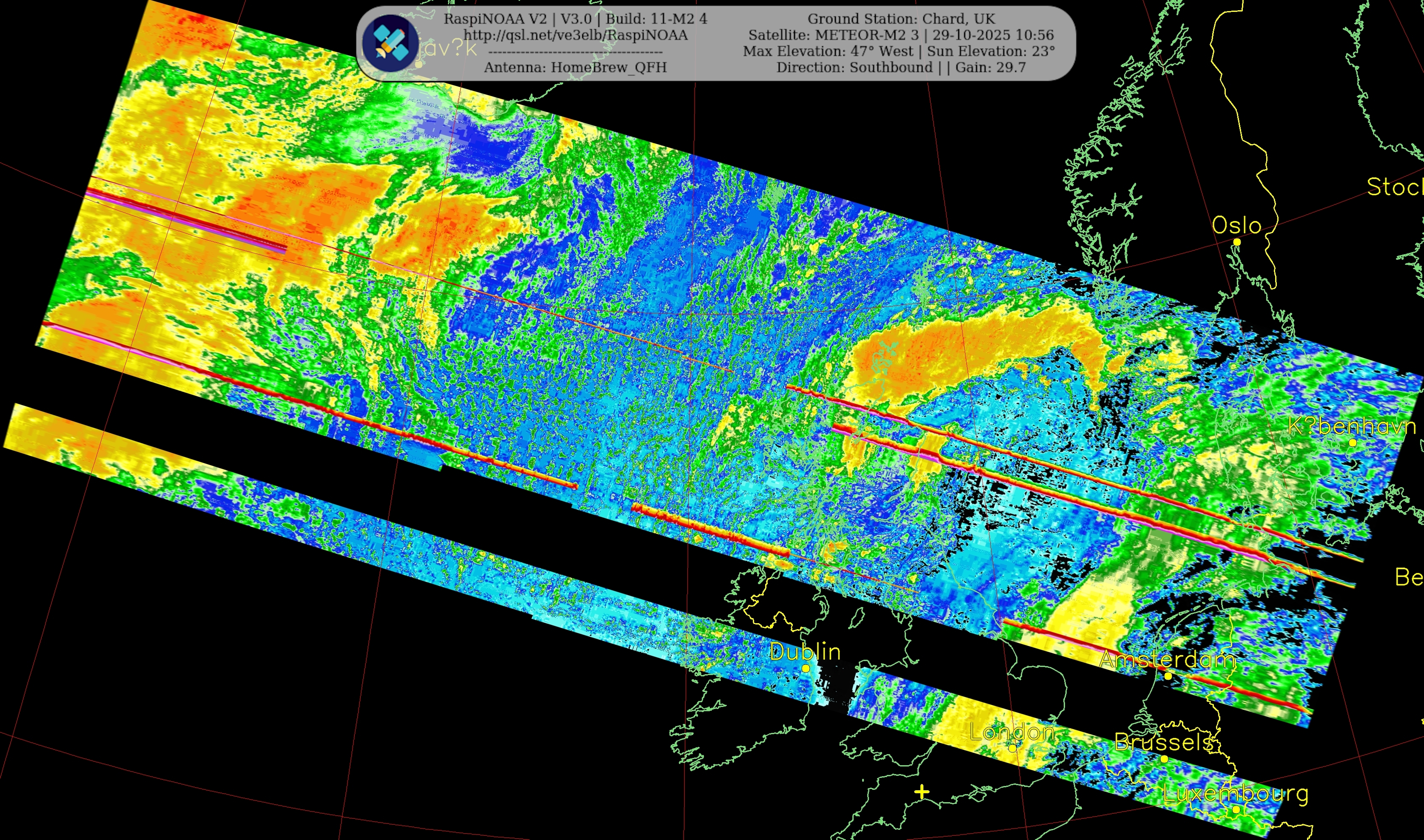Click the København city marker dot
This screenshot has height=840, width=1424.
1353,443
